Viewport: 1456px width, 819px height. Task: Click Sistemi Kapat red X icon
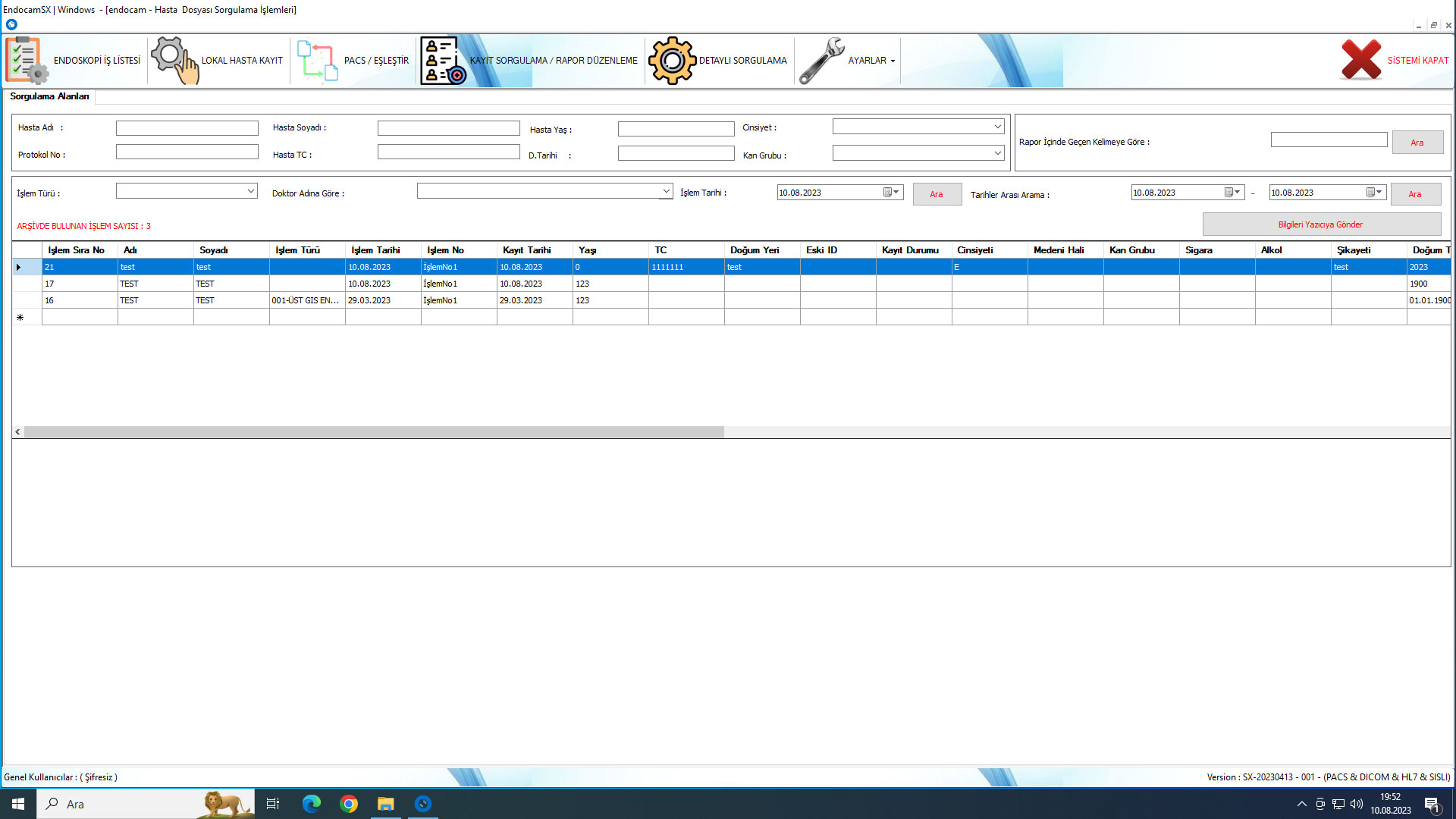(x=1360, y=60)
